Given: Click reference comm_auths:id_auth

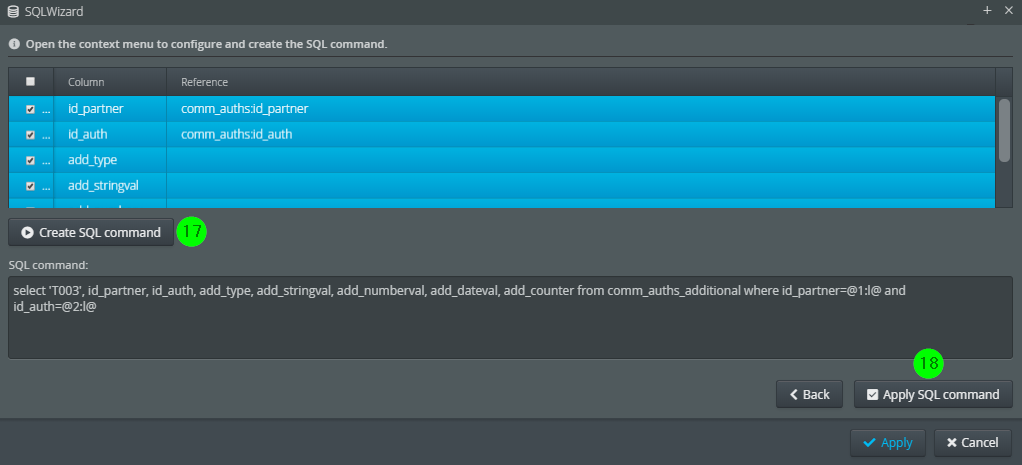Looking at the screenshot, I should point(237,134).
